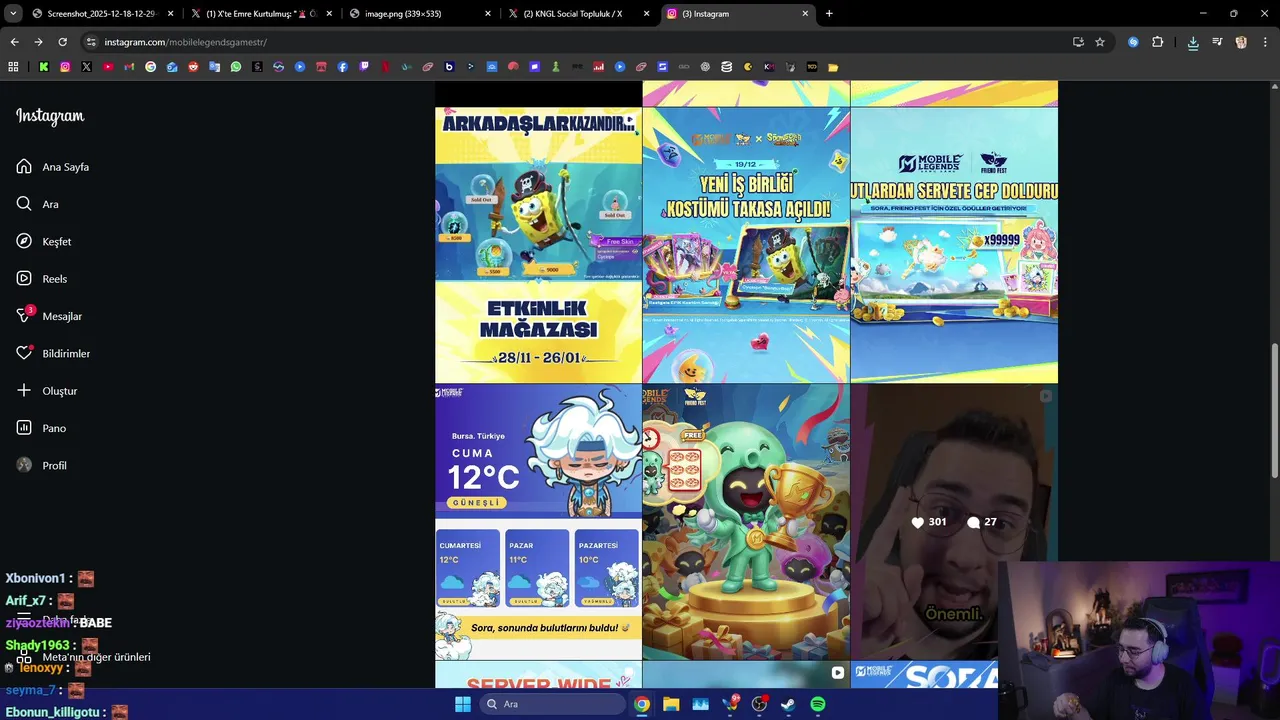
Task: Open Reddit bookmark icon
Action: (x=193, y=67)
